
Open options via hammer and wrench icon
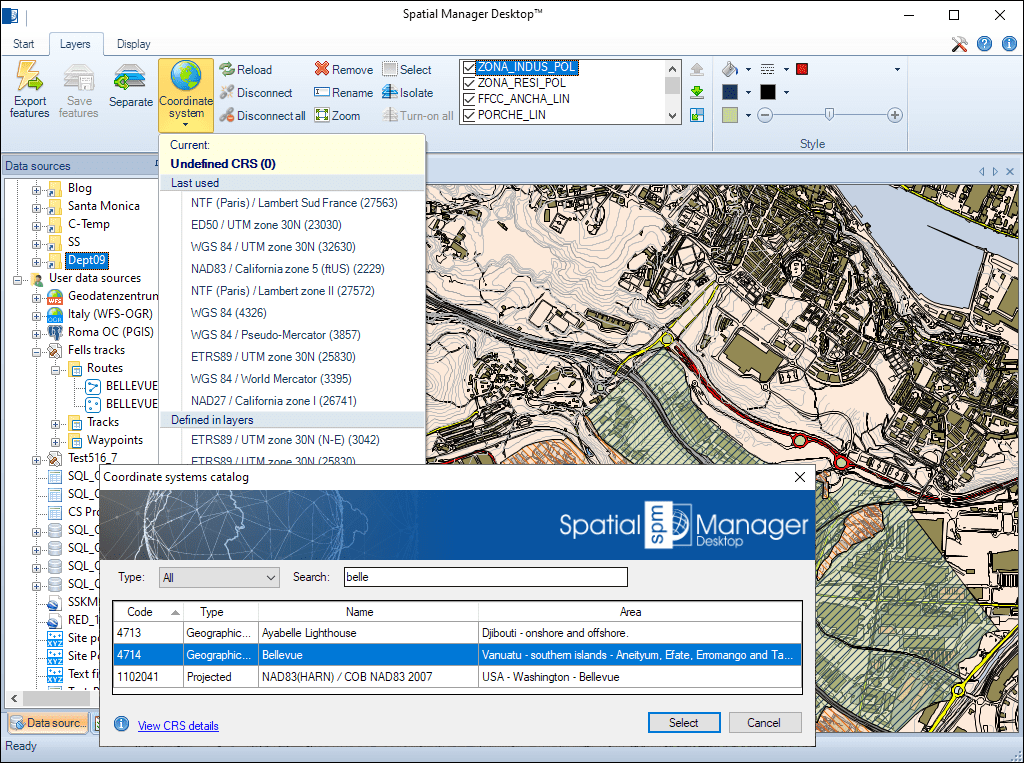959,44
